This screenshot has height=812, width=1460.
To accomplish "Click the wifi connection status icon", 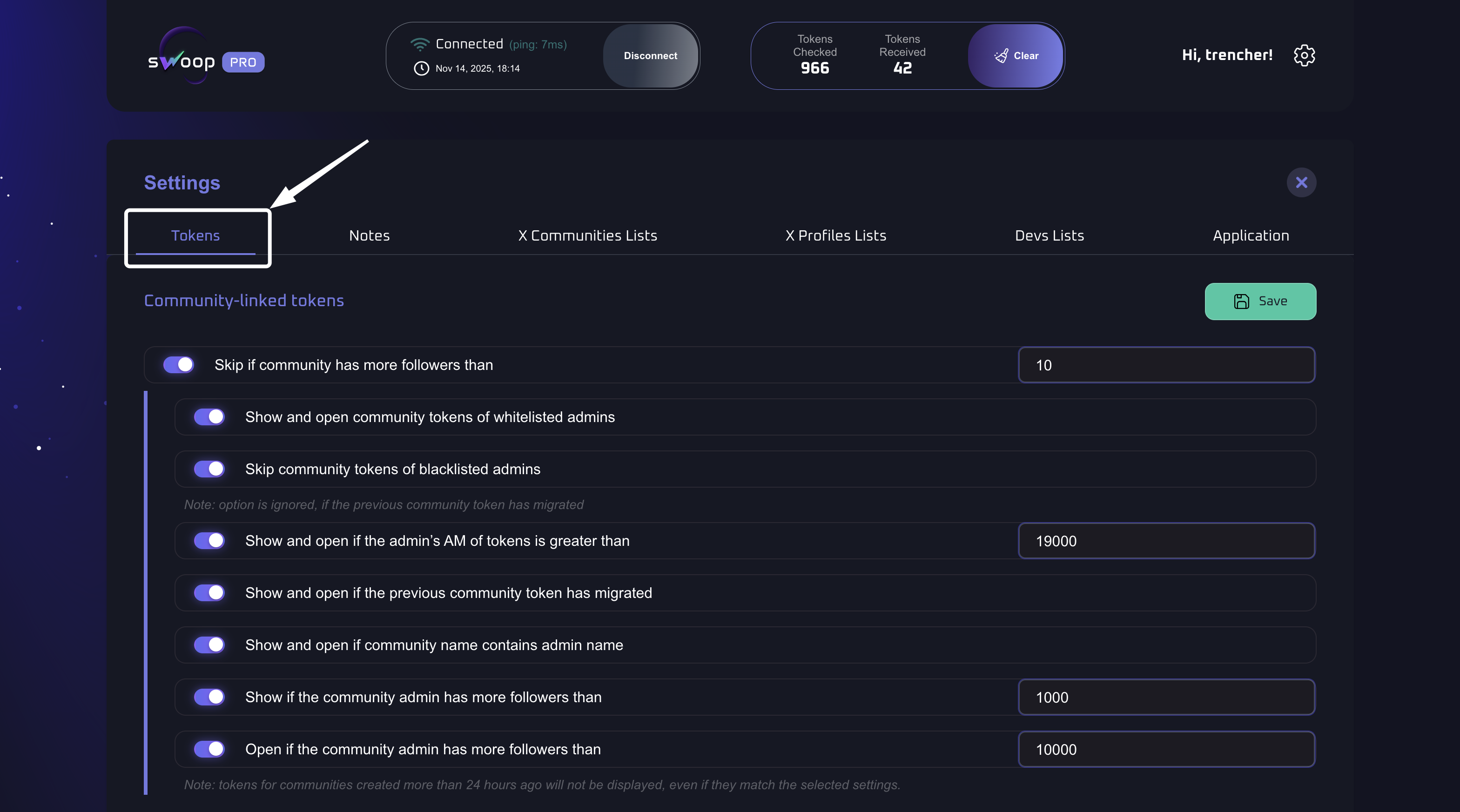I will click(419, 44).
